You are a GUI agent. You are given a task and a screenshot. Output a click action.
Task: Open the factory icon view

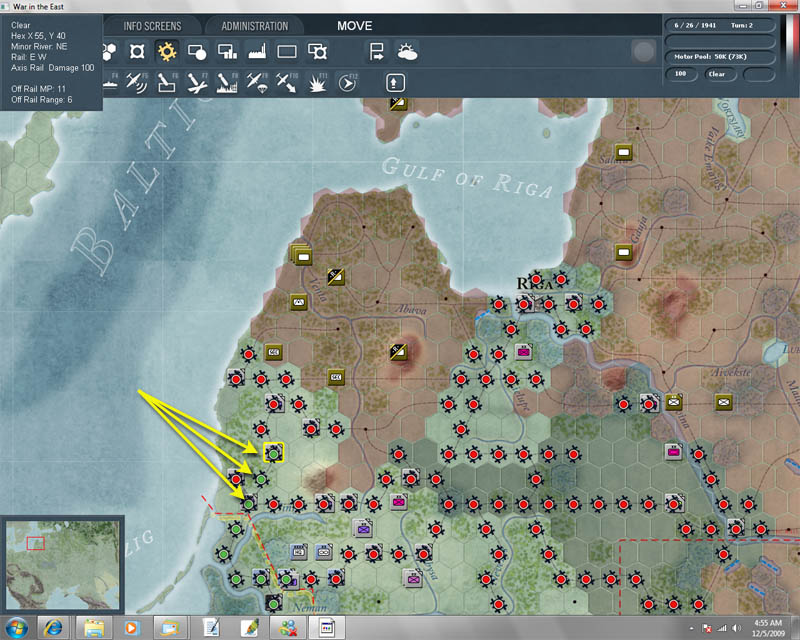(x=257, y=52)
